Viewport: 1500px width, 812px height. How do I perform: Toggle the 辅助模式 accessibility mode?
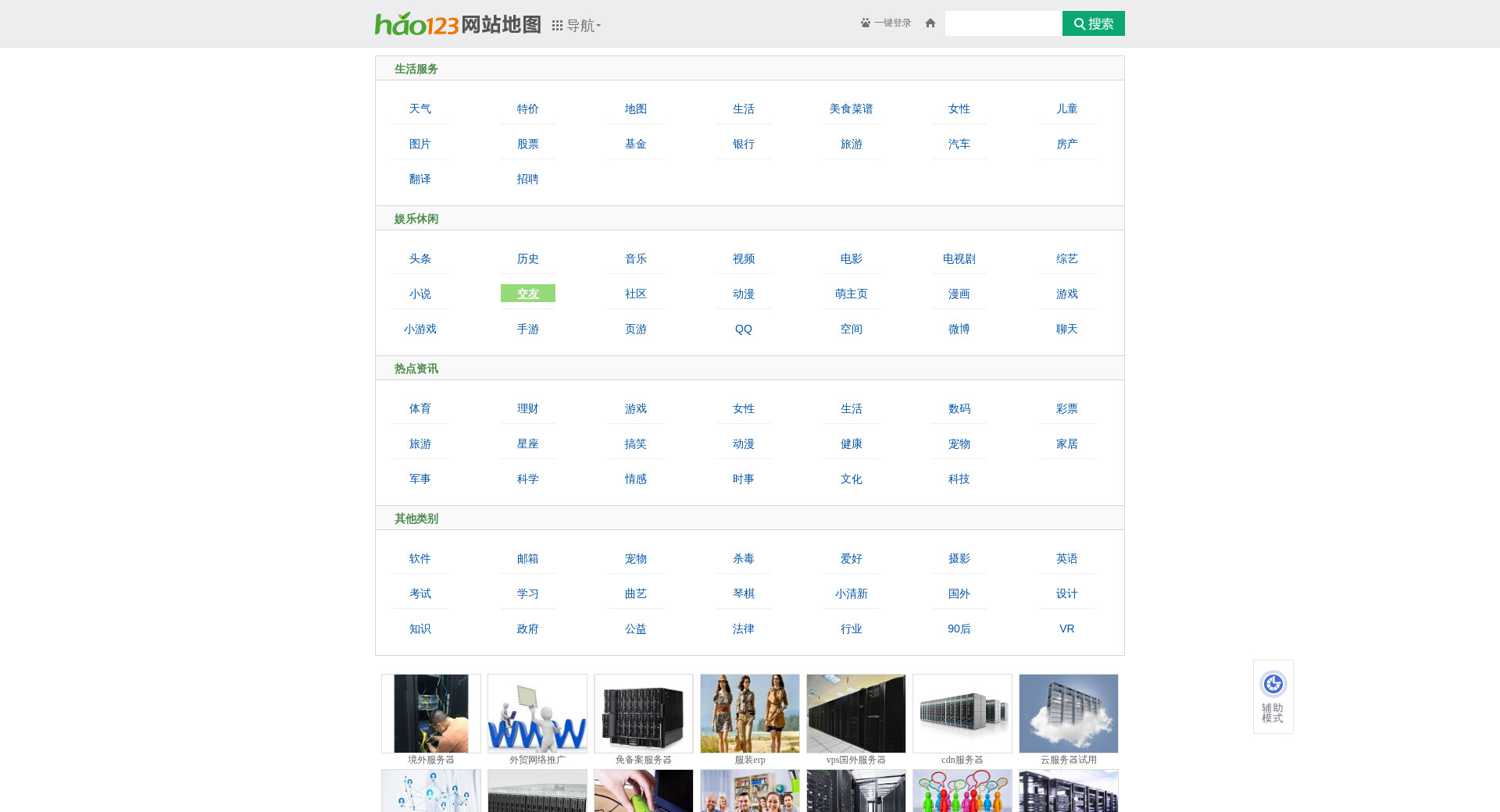(1273, 696)
